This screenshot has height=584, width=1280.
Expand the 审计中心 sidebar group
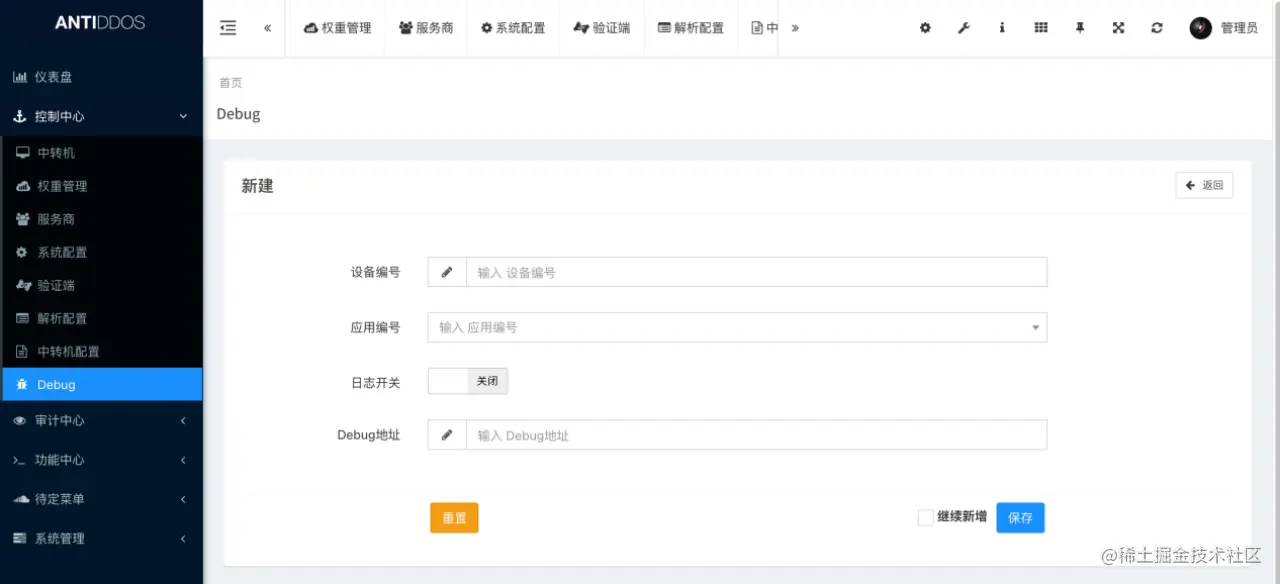click(101, 421)
